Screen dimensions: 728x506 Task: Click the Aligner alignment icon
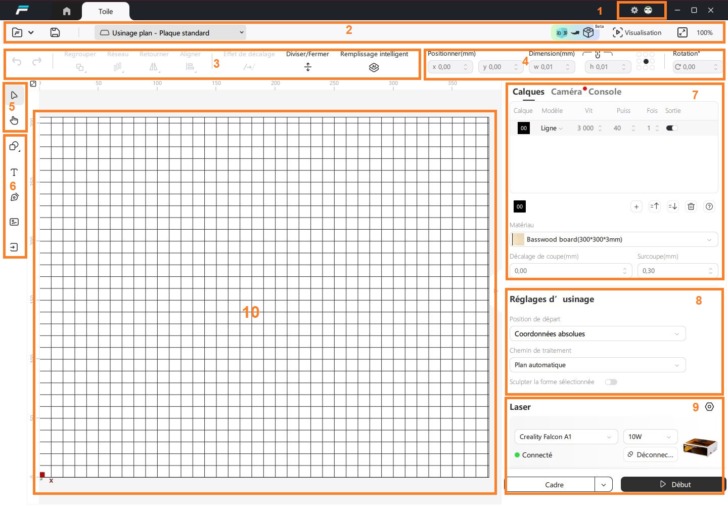tap(189, 67)
